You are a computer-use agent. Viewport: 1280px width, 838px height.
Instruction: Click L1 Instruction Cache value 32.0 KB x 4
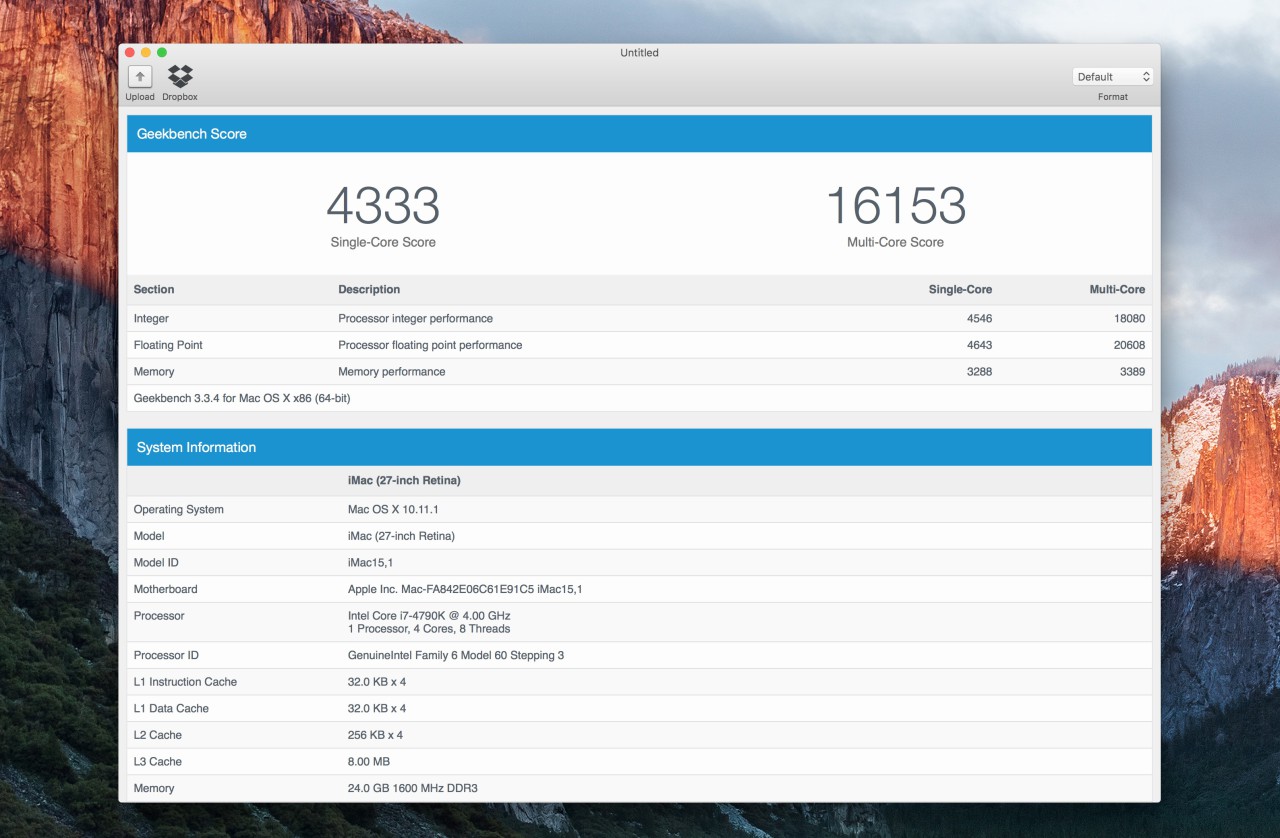coord(377,682)
